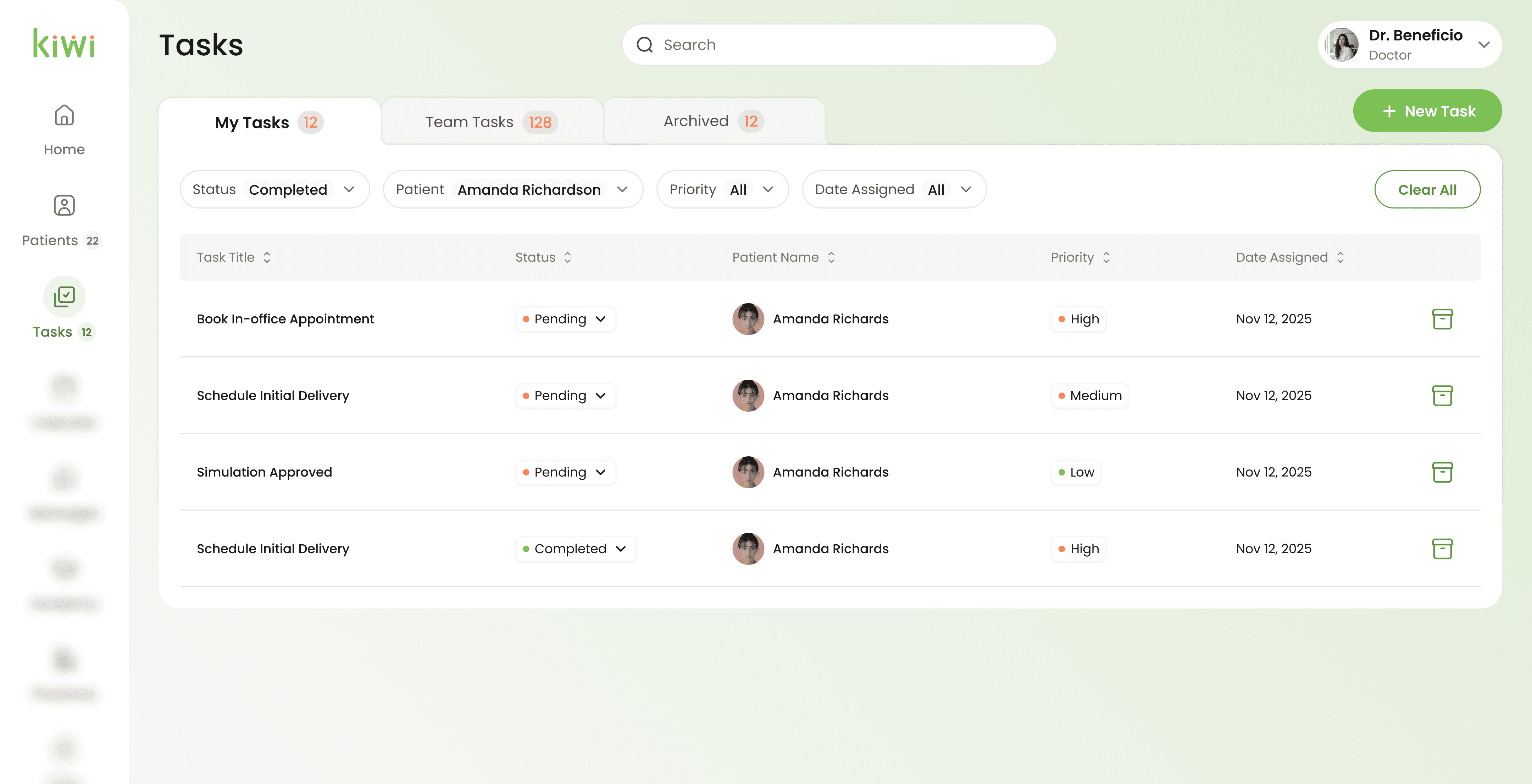Screen dimensions: 1532x784
Task: Archive the Simulation Approved task
Action: 1442,472
